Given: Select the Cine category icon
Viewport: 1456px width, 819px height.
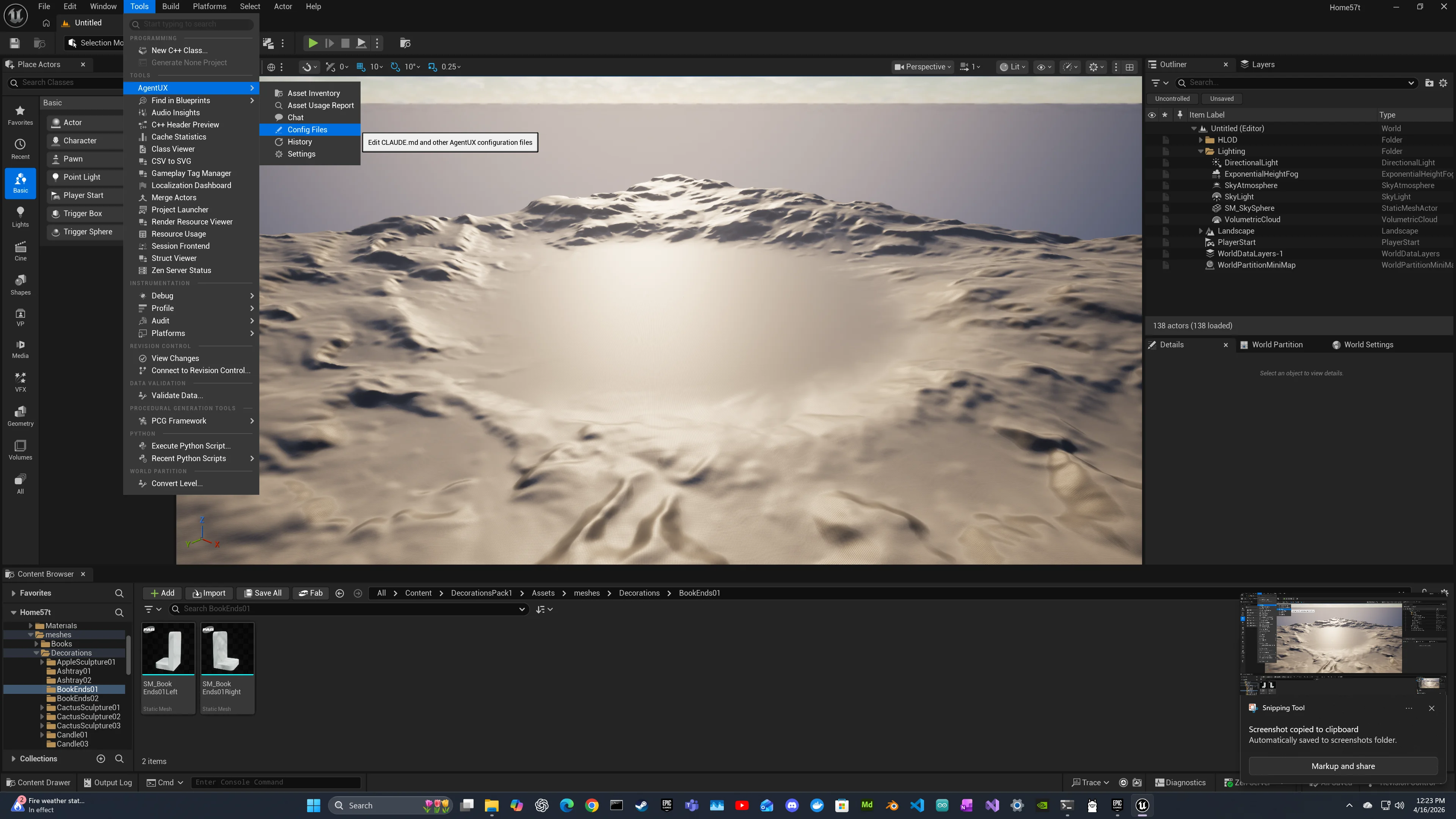Looking at the screenshot, I should point(20,251).
